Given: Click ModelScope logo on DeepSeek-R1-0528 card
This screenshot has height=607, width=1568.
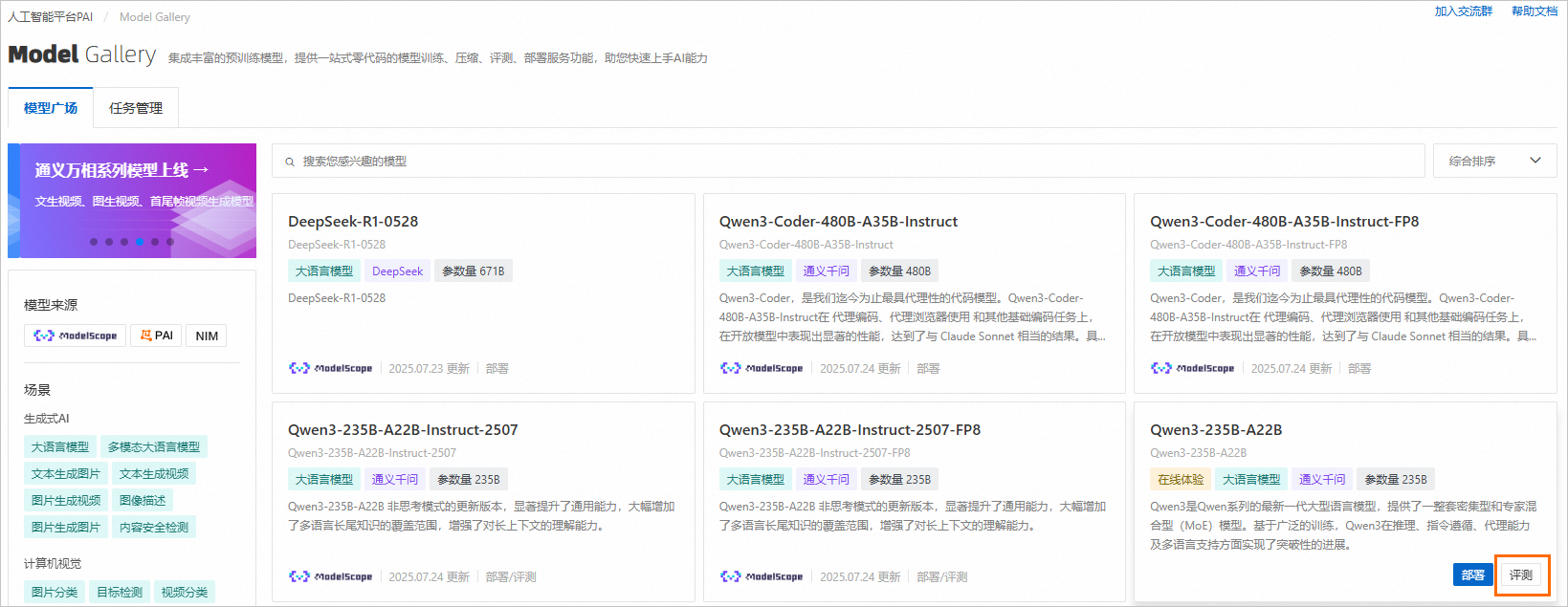Looking at the screenshot, I should point(331,368).
